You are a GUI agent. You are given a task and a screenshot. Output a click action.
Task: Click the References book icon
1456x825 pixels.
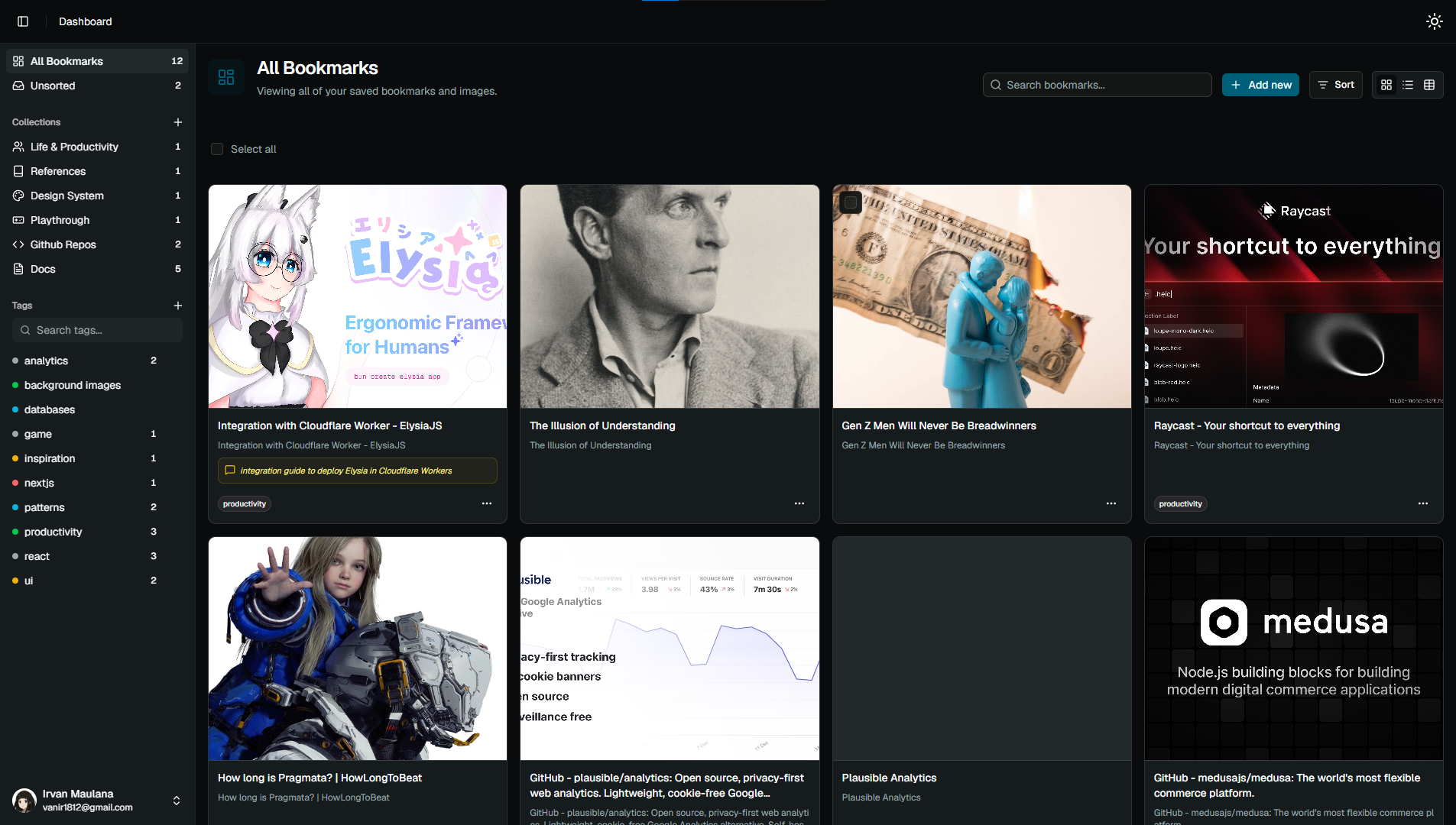click(18, 171)
